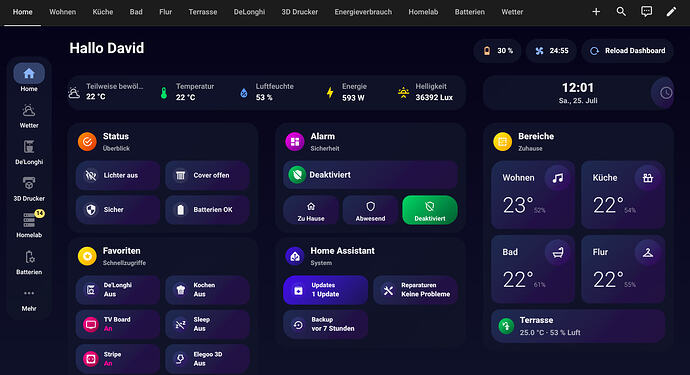Image resolution: width=690 pixels, height=375 pixels.
Task: Click the music icon on Wohnen card
Action: point(558,178)
